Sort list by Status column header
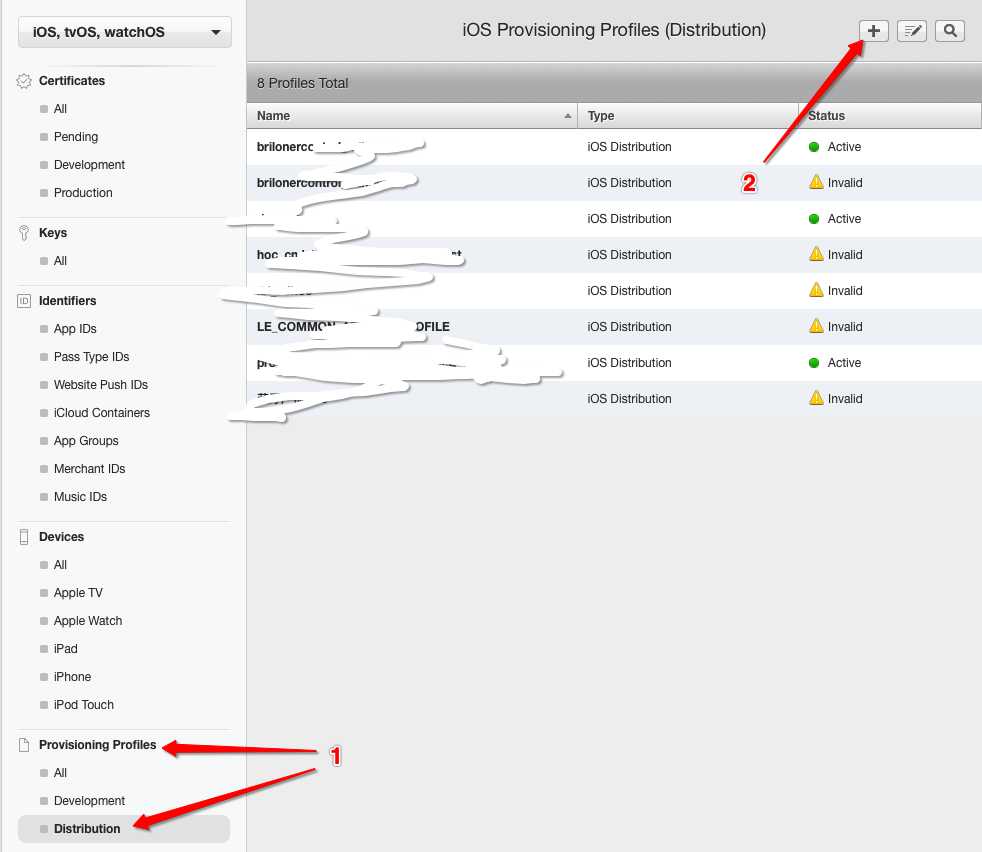Image resolution: width=982 pixels, height=852 pixels. pos(888,116)
